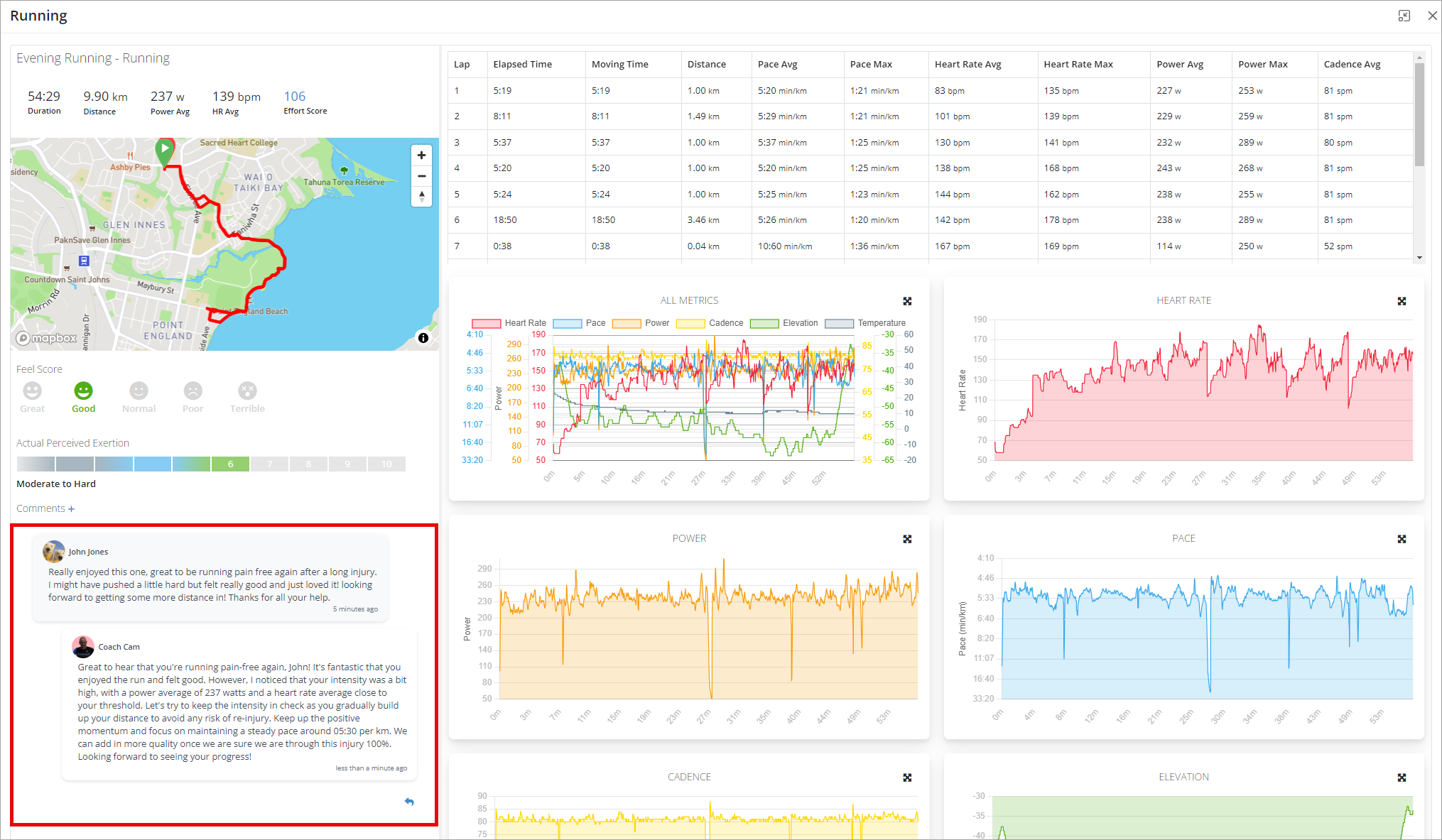Expand the Elevation chart
1442x840 pixels.
click(1402, 778)
